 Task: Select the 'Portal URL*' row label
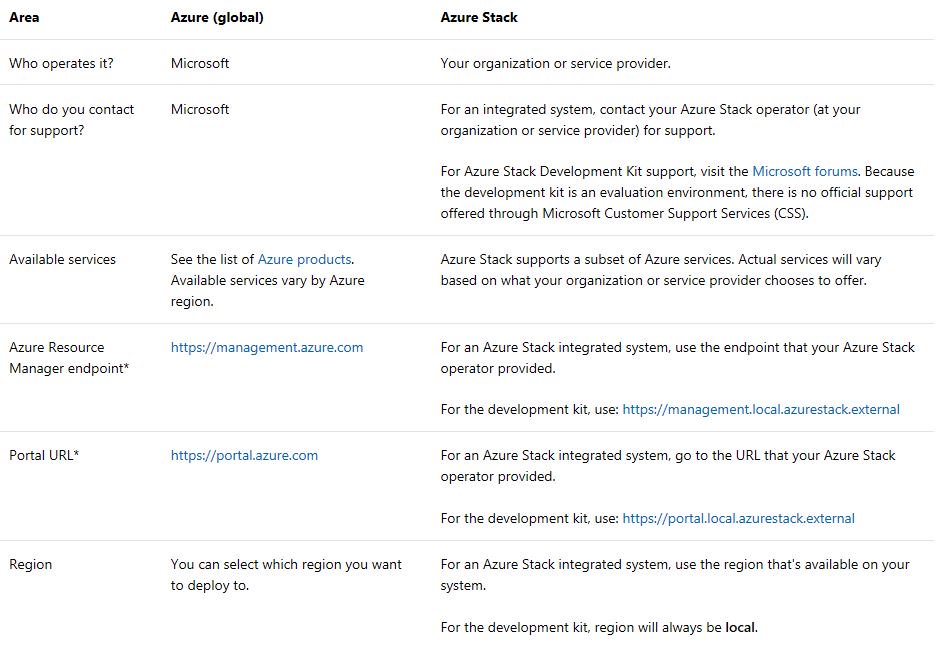pyautogui.click(x=44, y=456)
